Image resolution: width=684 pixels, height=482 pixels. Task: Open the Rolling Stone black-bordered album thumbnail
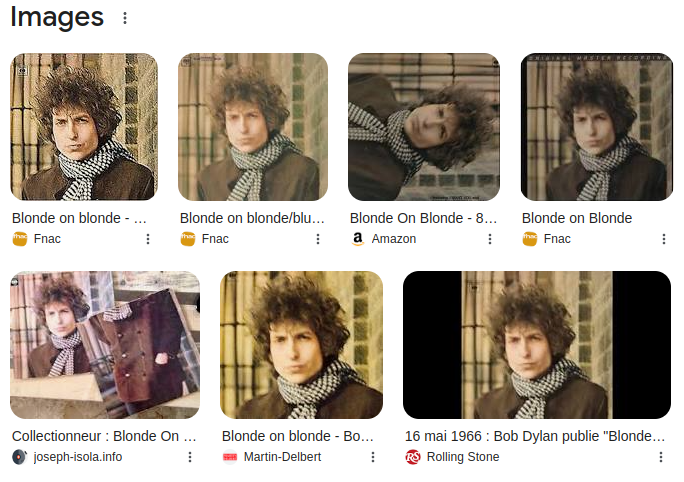click(x=536, y=344)
